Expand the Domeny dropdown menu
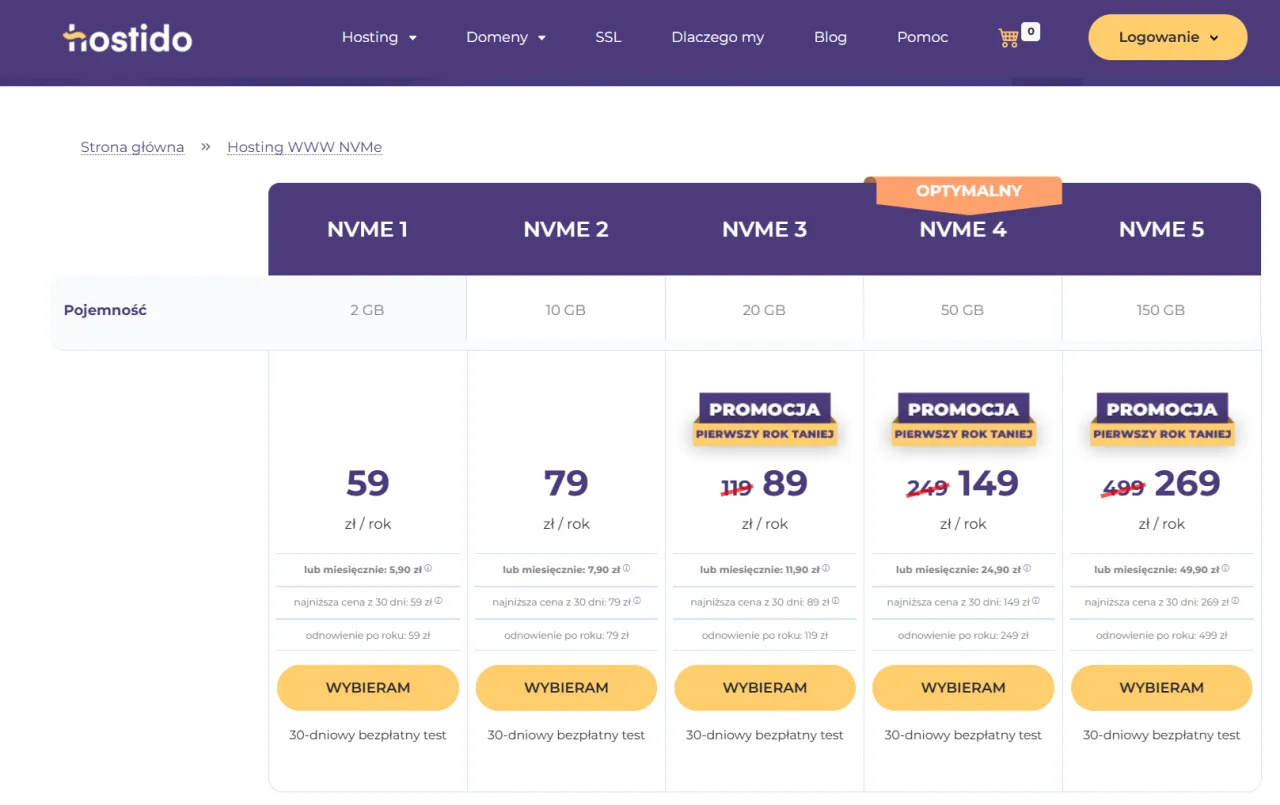The width and height of the screenshot is (1280, 805). (x=505, y=37)
